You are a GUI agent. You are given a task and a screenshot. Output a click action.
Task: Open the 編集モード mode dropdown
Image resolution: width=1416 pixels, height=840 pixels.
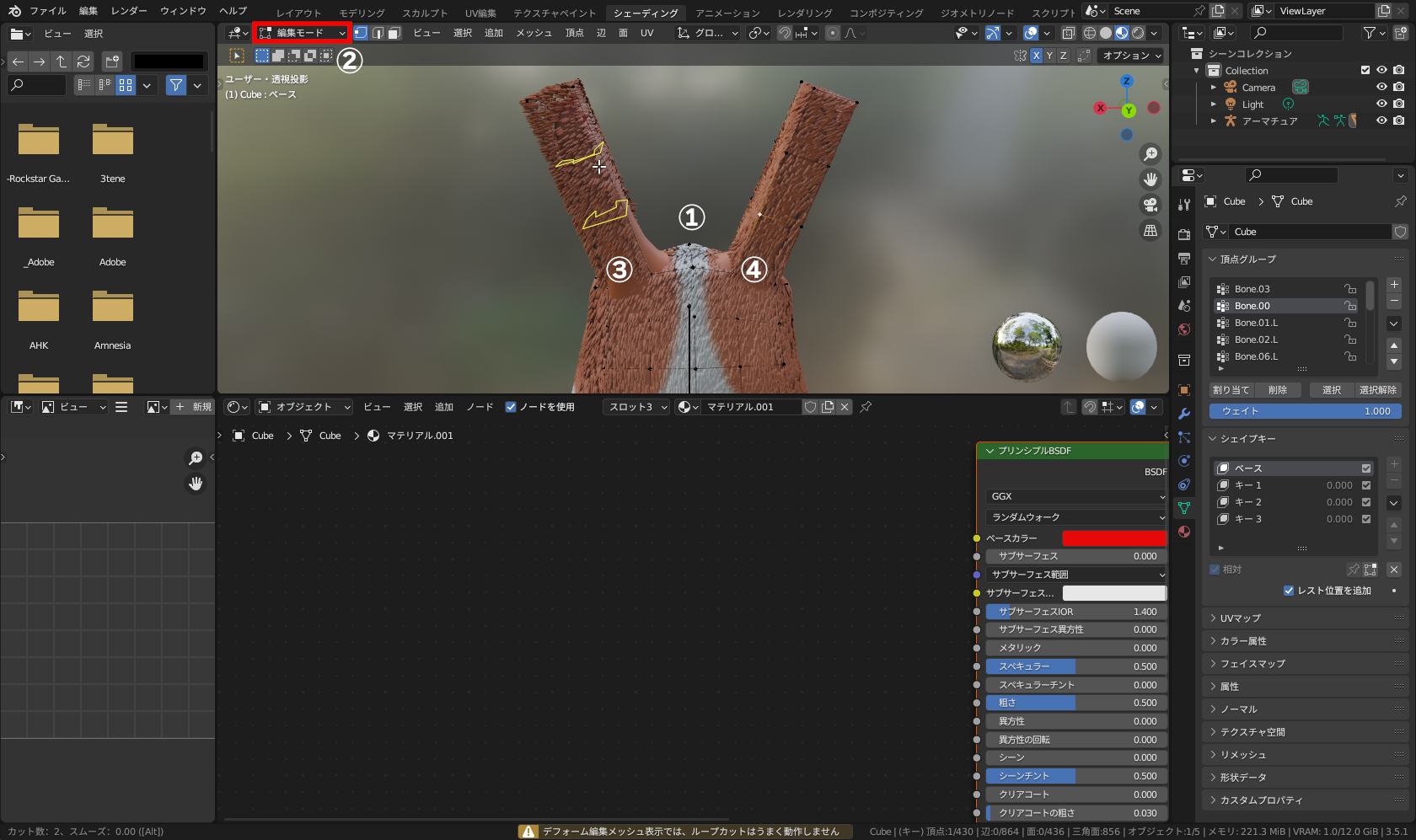tap(302, 33)
